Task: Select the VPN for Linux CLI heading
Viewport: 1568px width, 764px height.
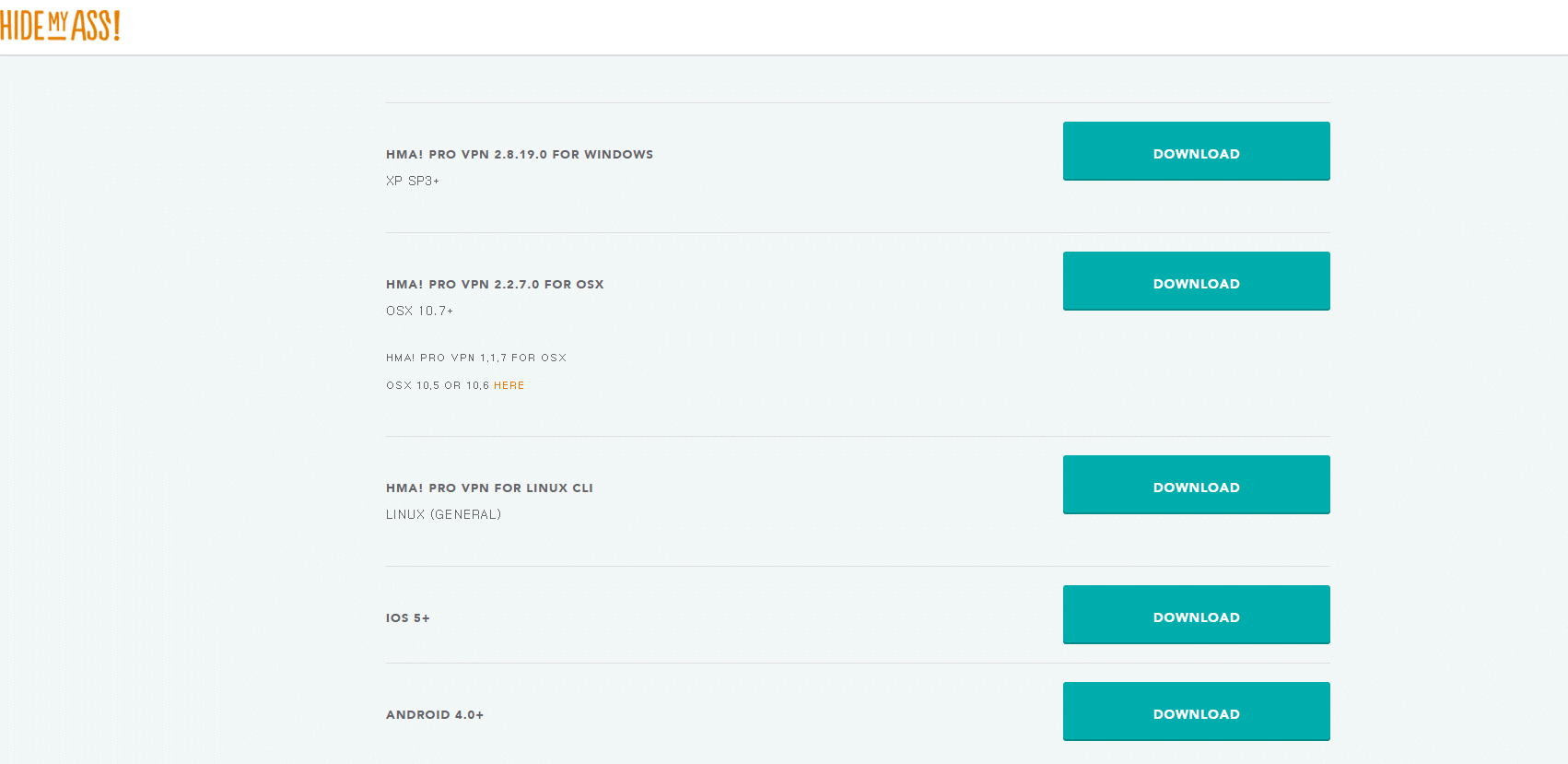Action: (489, 488)
